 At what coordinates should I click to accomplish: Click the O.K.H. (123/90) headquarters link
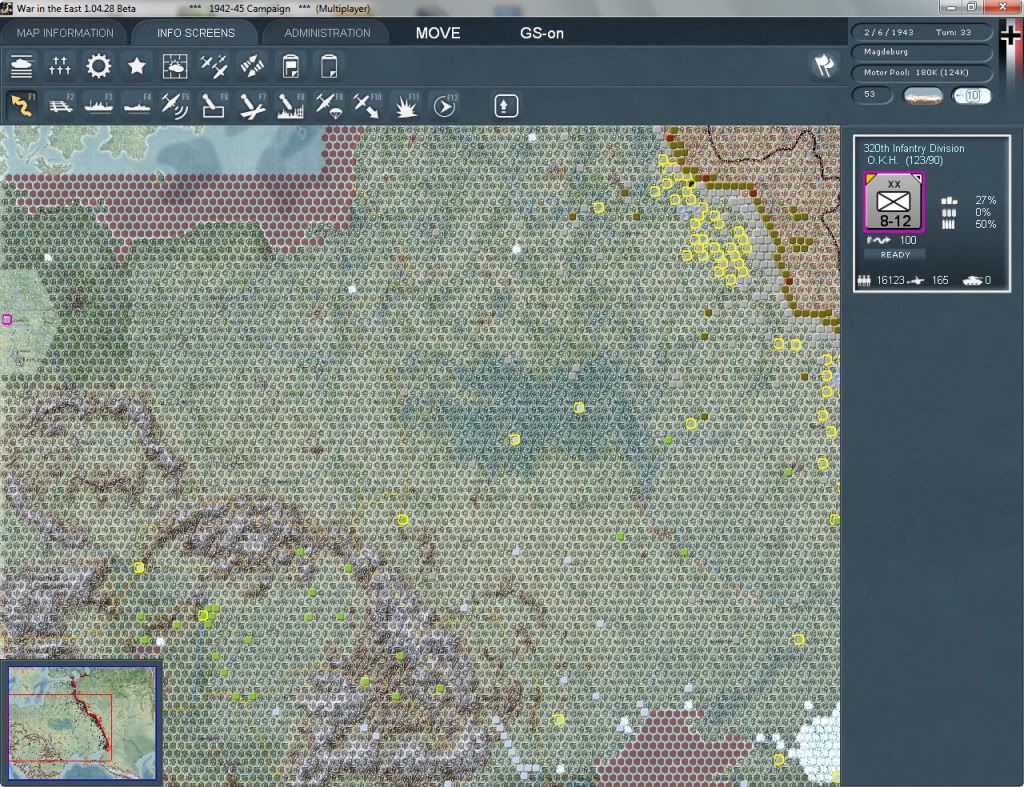(x=904, y=161)
